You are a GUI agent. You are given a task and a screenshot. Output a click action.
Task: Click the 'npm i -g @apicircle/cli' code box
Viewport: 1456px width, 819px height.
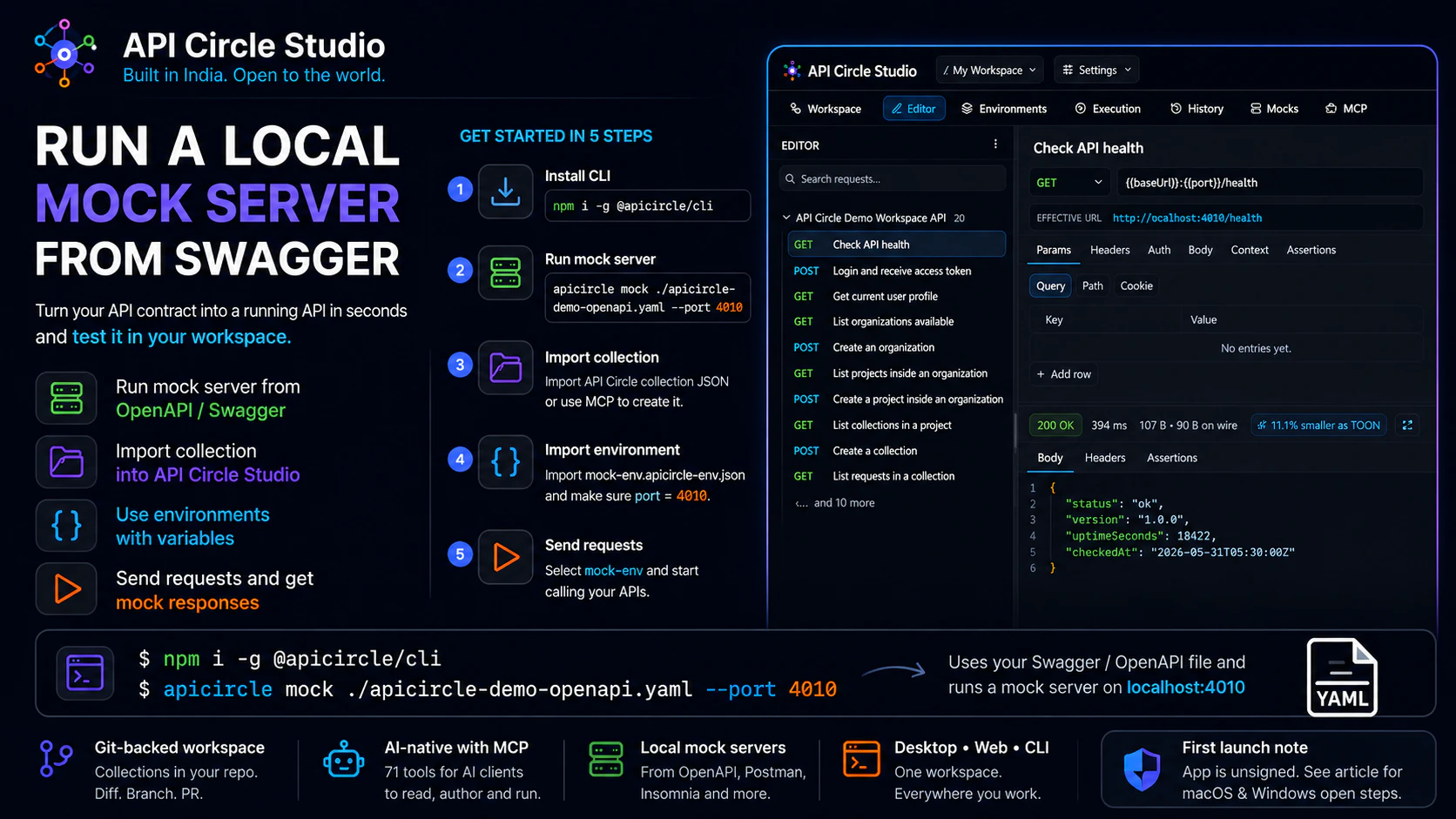click(647, 206)
